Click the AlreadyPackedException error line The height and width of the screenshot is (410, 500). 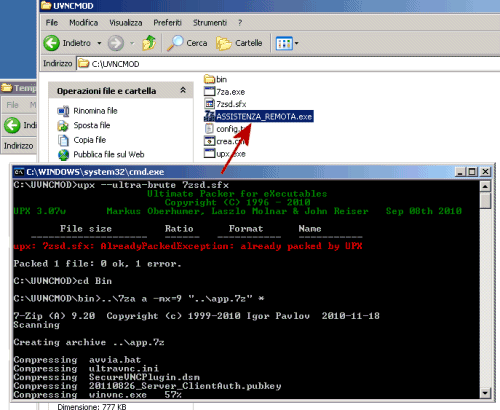188,246
